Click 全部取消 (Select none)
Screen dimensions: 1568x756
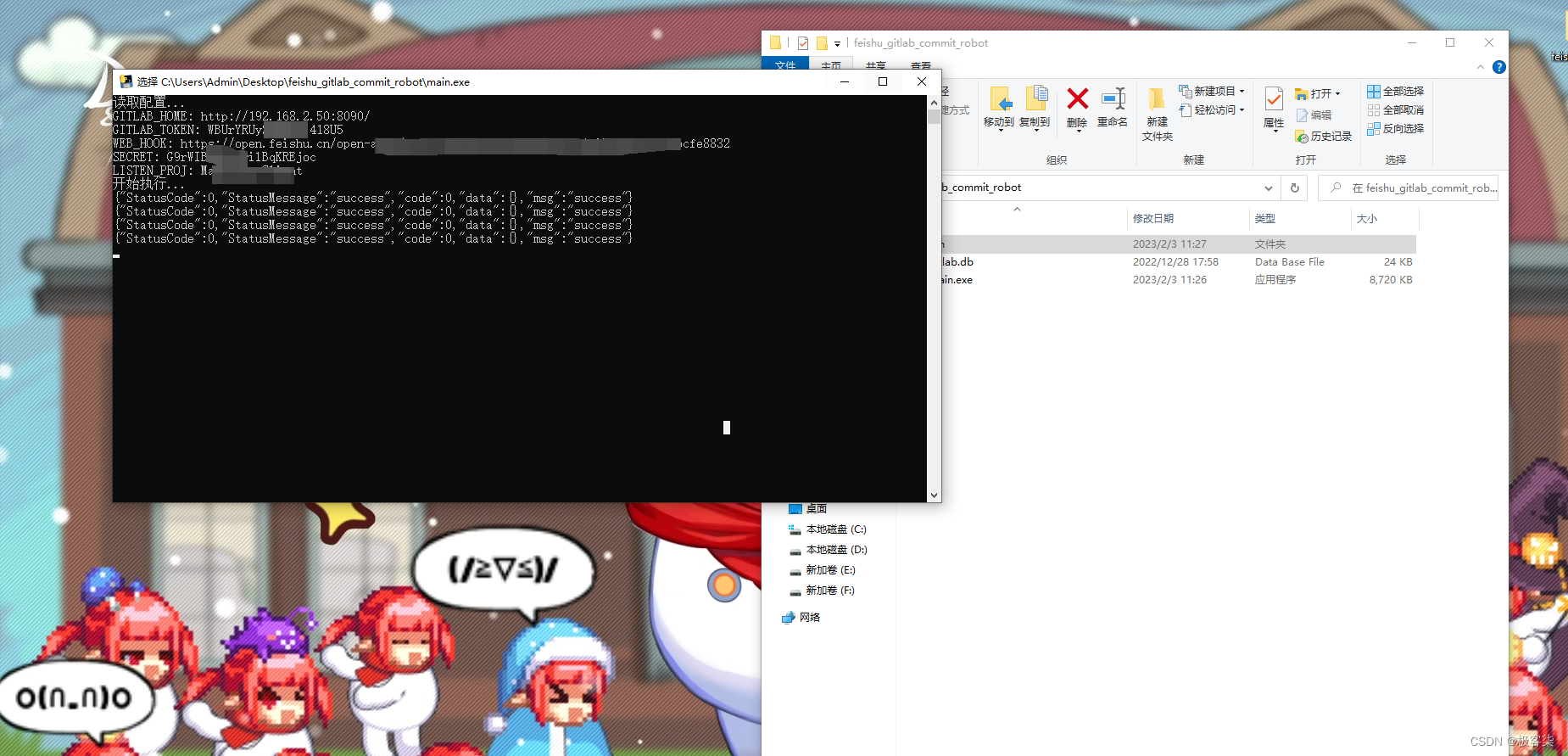1395,109
